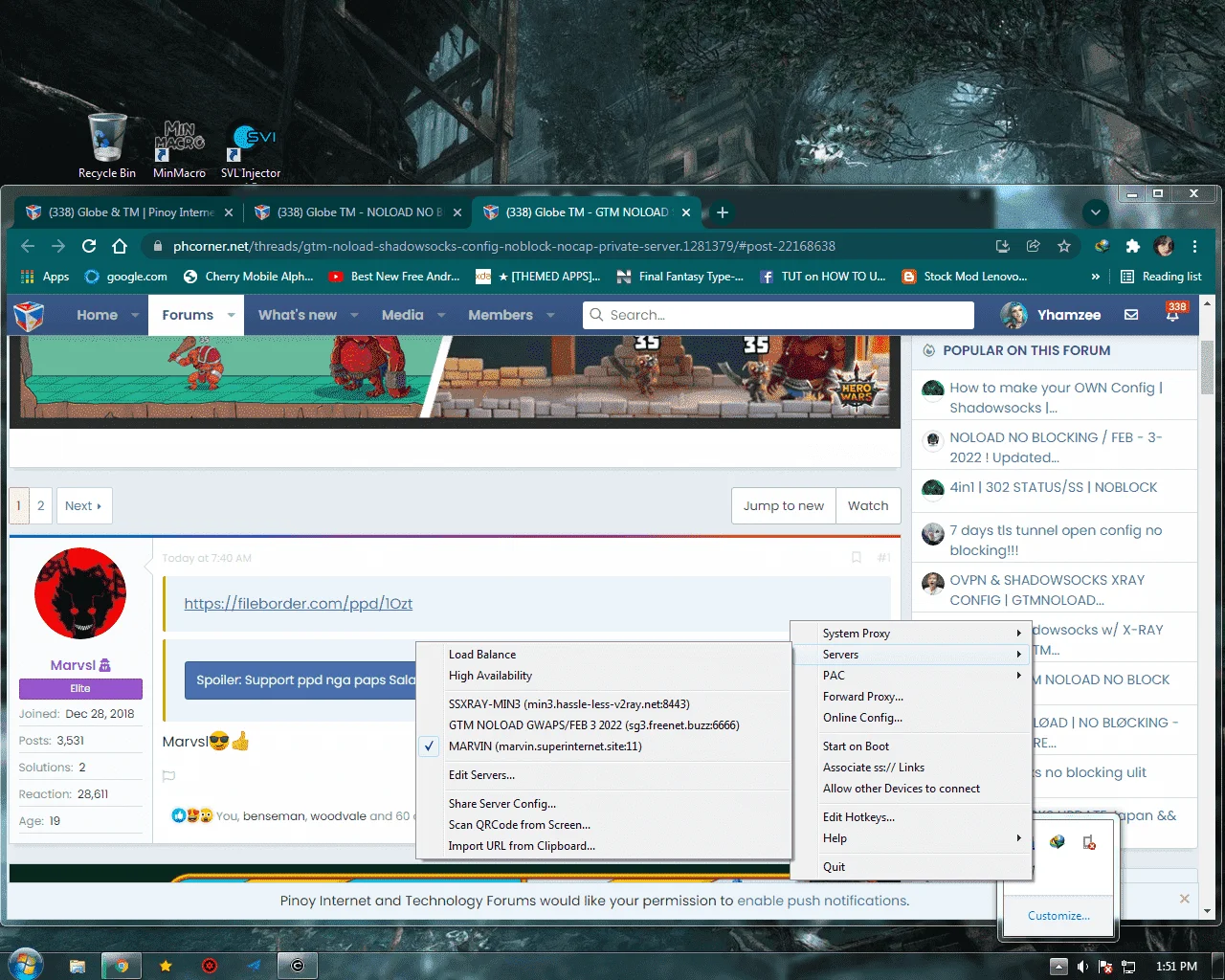1225x980 pixels.
Task: Click enable push notifications link
Action: click(x=822, y=901)
